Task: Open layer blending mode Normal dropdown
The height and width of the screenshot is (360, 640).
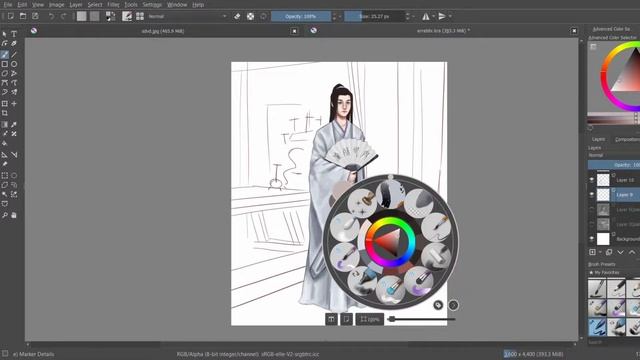Action: (x=614, y=156)
